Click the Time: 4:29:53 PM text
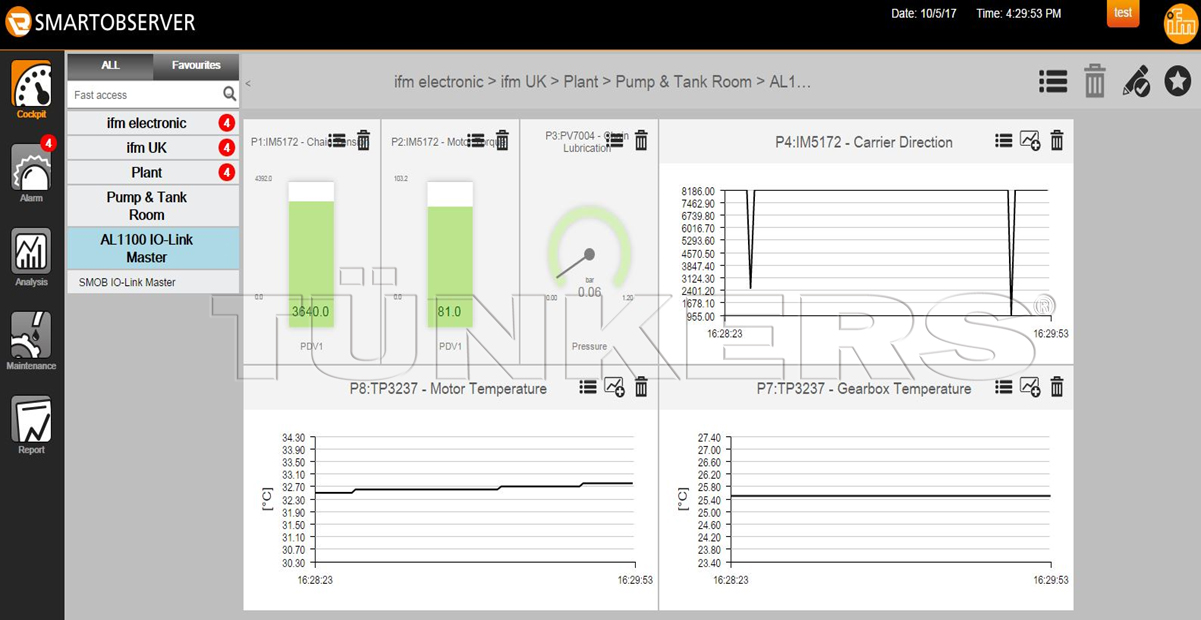The width and height of the screenshot is (1201, 620). pos(1018,14)
